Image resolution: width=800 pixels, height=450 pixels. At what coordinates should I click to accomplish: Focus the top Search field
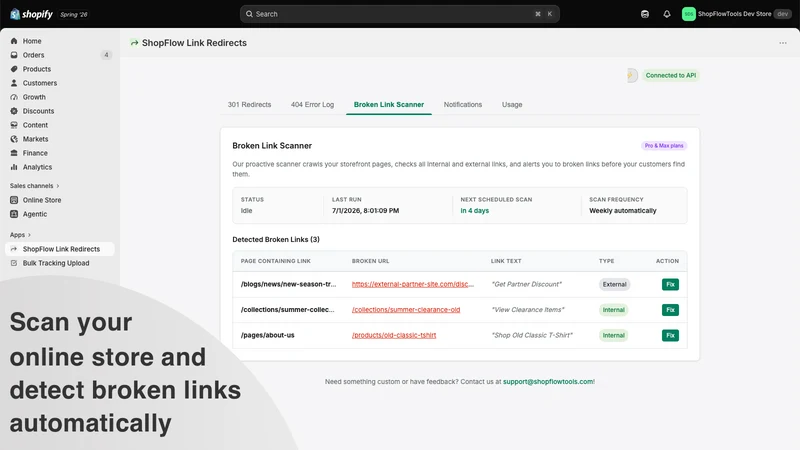tap(399, 14)
